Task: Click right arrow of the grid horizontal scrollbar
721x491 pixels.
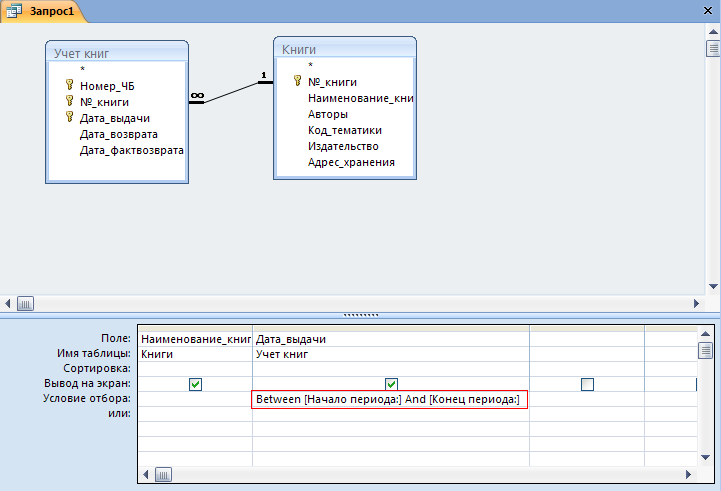Action: pyautogui.click(x=688, y=474)
